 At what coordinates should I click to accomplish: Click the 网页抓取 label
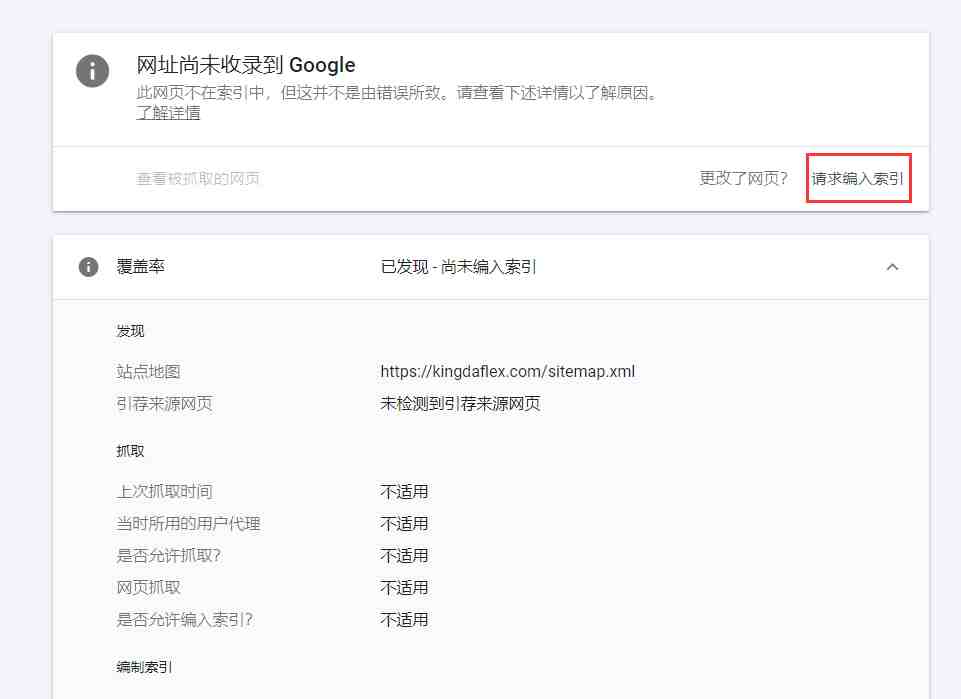click(148, 588)
